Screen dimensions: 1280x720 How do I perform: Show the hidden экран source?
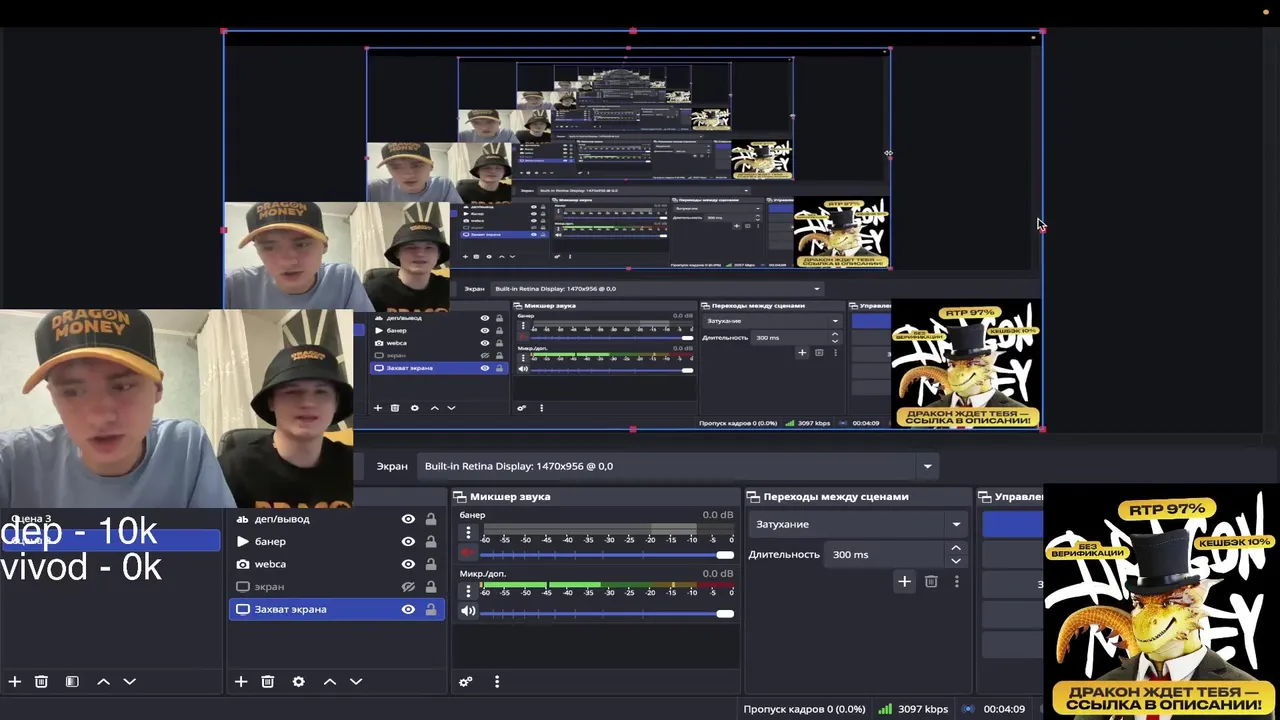[408, 586]
